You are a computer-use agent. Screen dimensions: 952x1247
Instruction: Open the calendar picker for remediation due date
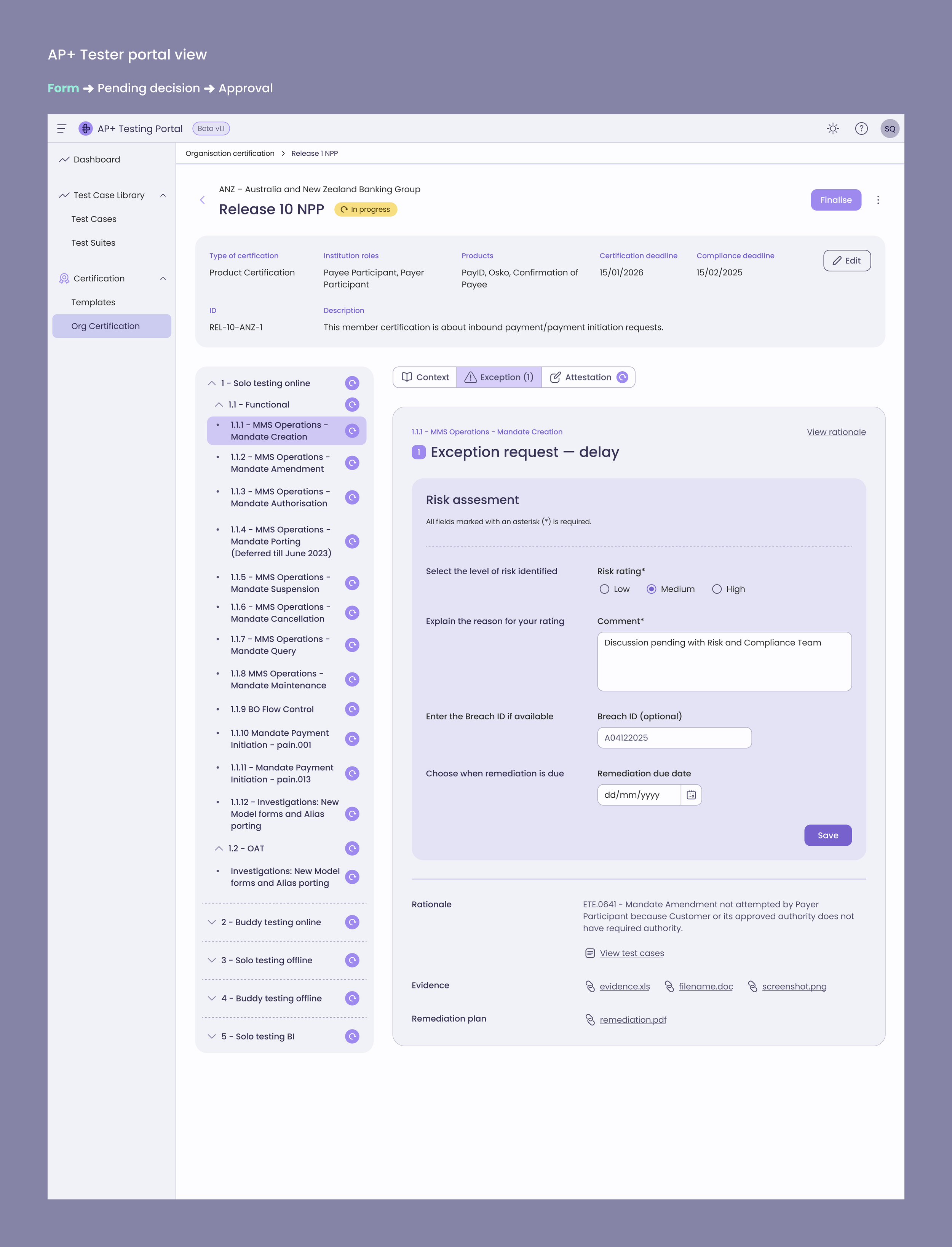691,795
